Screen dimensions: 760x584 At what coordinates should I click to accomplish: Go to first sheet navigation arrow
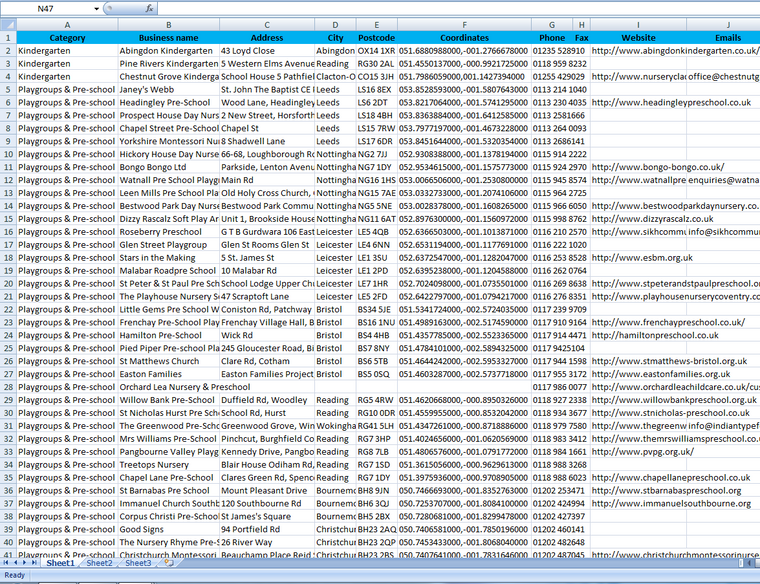[x=6, y=563]
